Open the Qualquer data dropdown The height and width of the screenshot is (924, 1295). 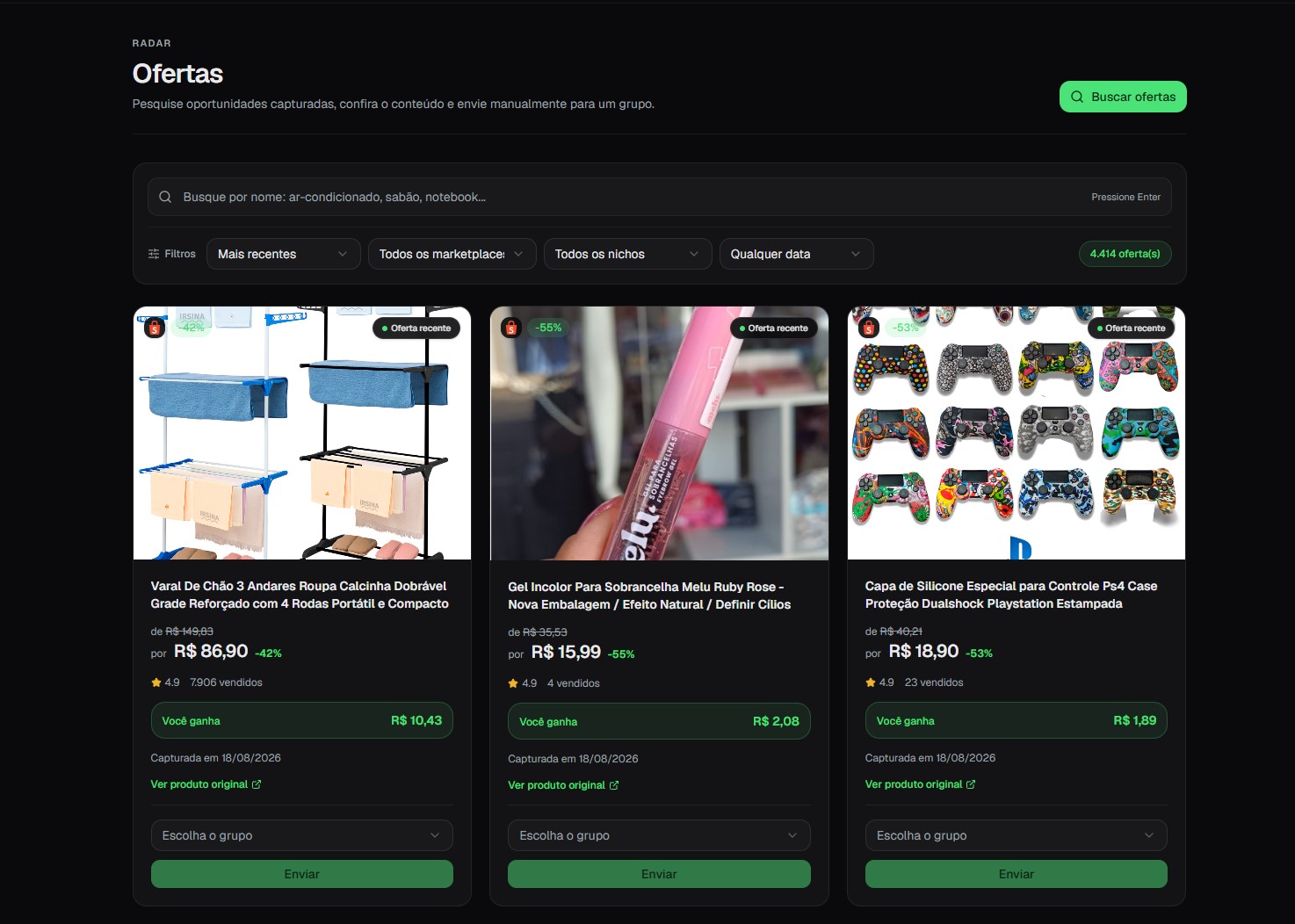797,254
